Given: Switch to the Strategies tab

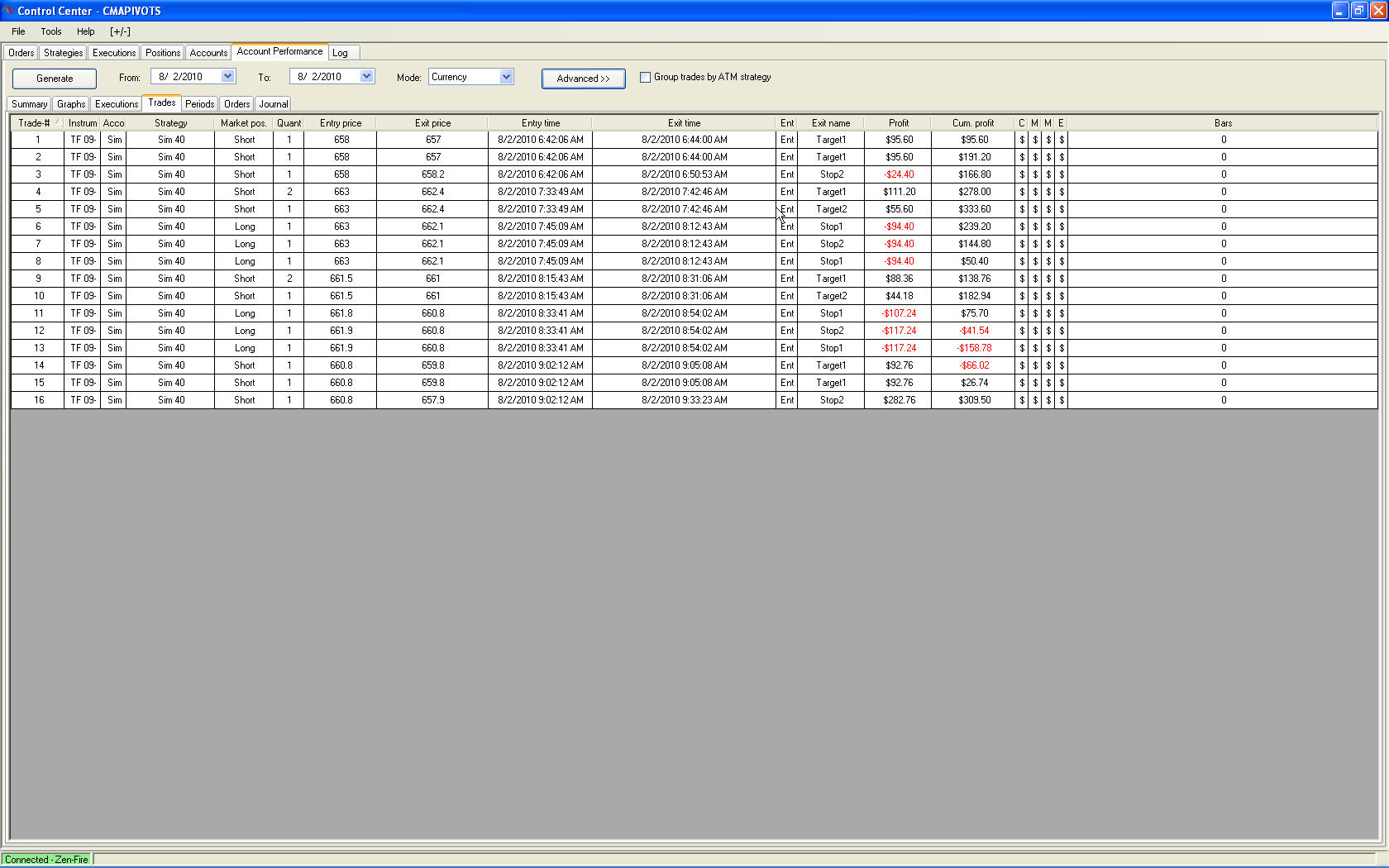Looking at the screenshot, I should tap(64, 53).
